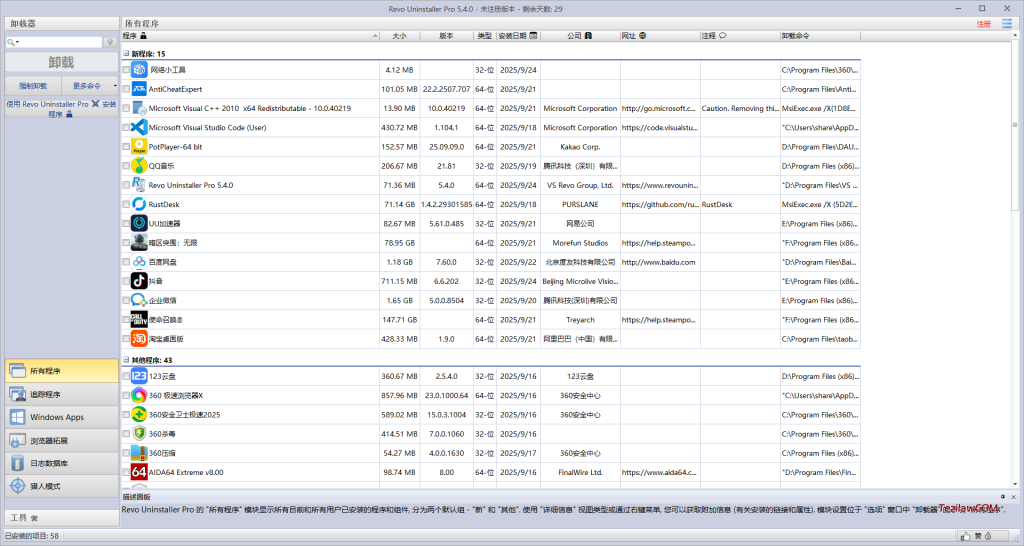The width and height of the screenshot is (1024, 546).
Task: Click the 淘宝桌面版 program icon
Action: point(139,339)
